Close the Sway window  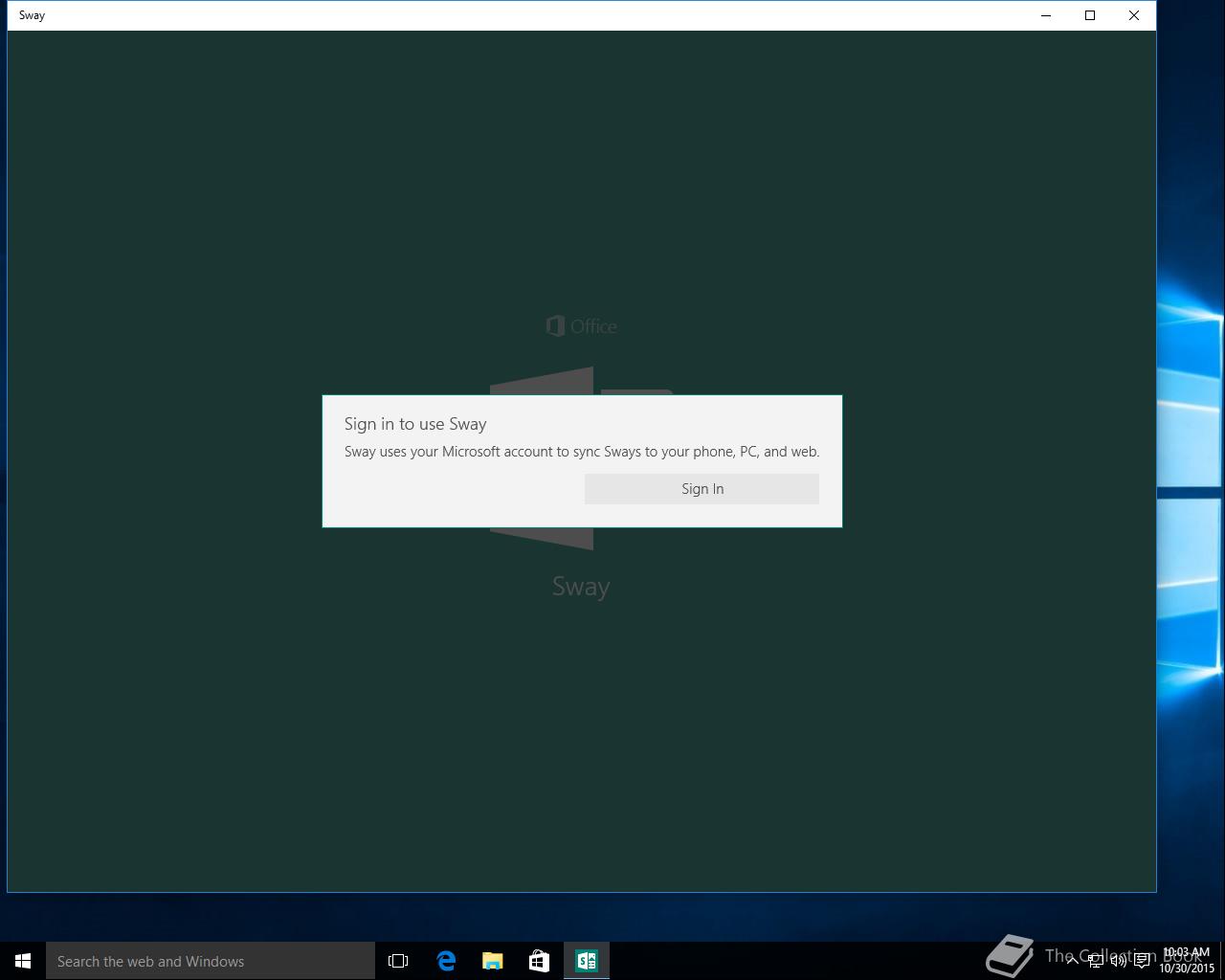pyautogui.click(x=1134, y=15)
